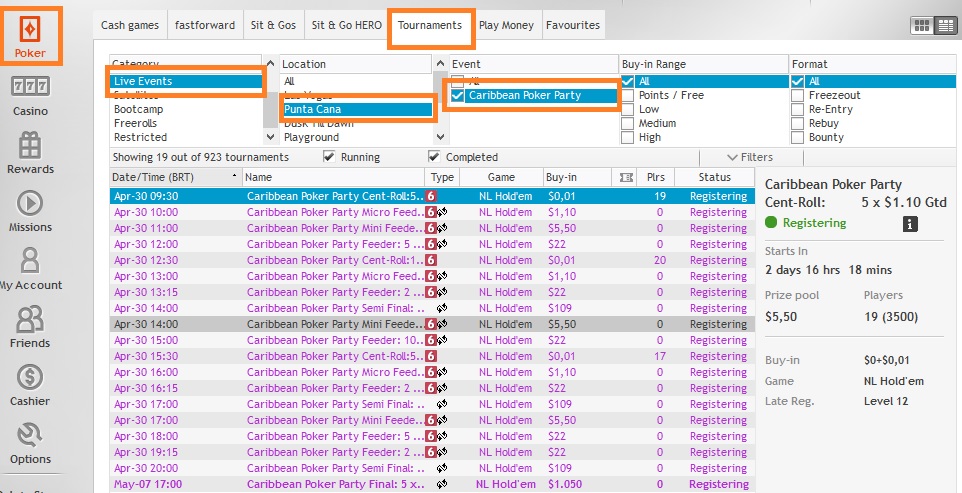
Task: Click the 6-max badge on Apr-30 12:30 Cent-Roll row
Action: point(431,260)
